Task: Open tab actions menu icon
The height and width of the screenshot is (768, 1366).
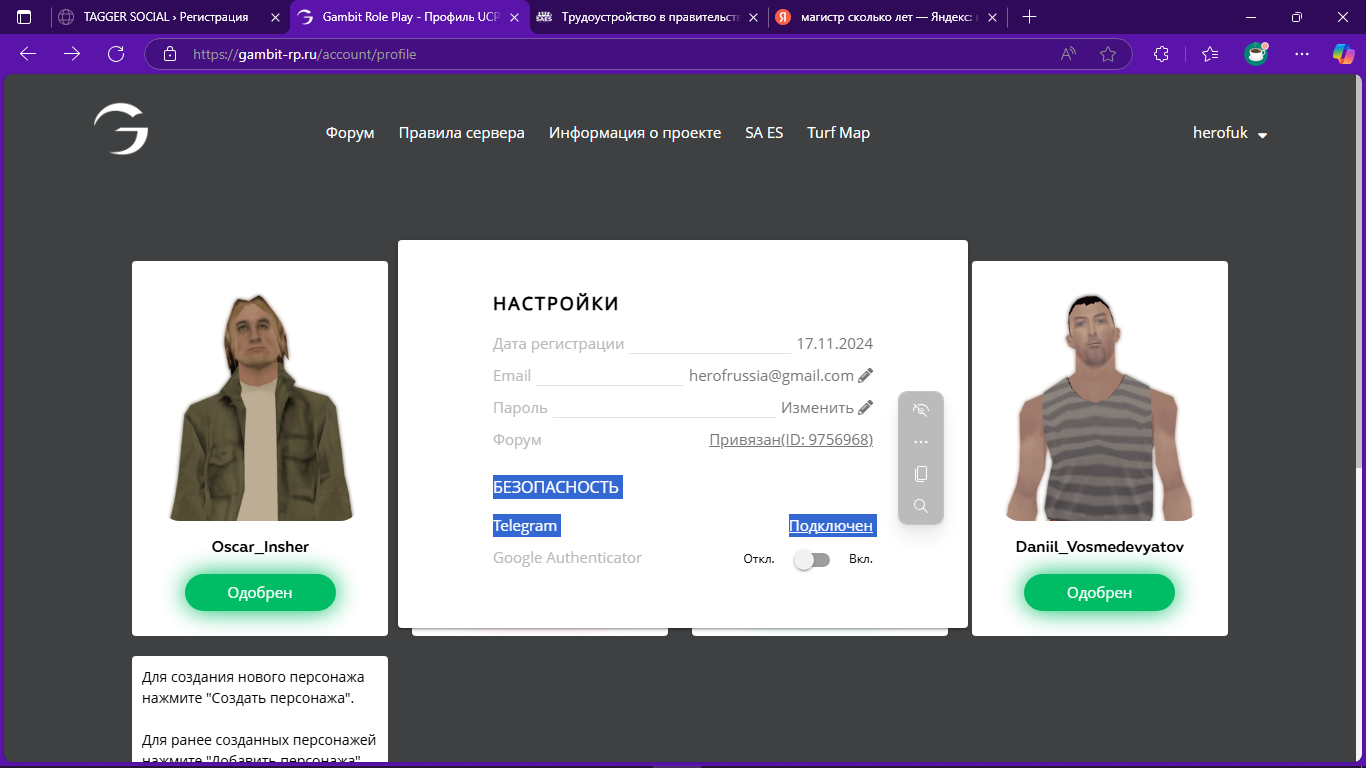Action: point(24,17)
